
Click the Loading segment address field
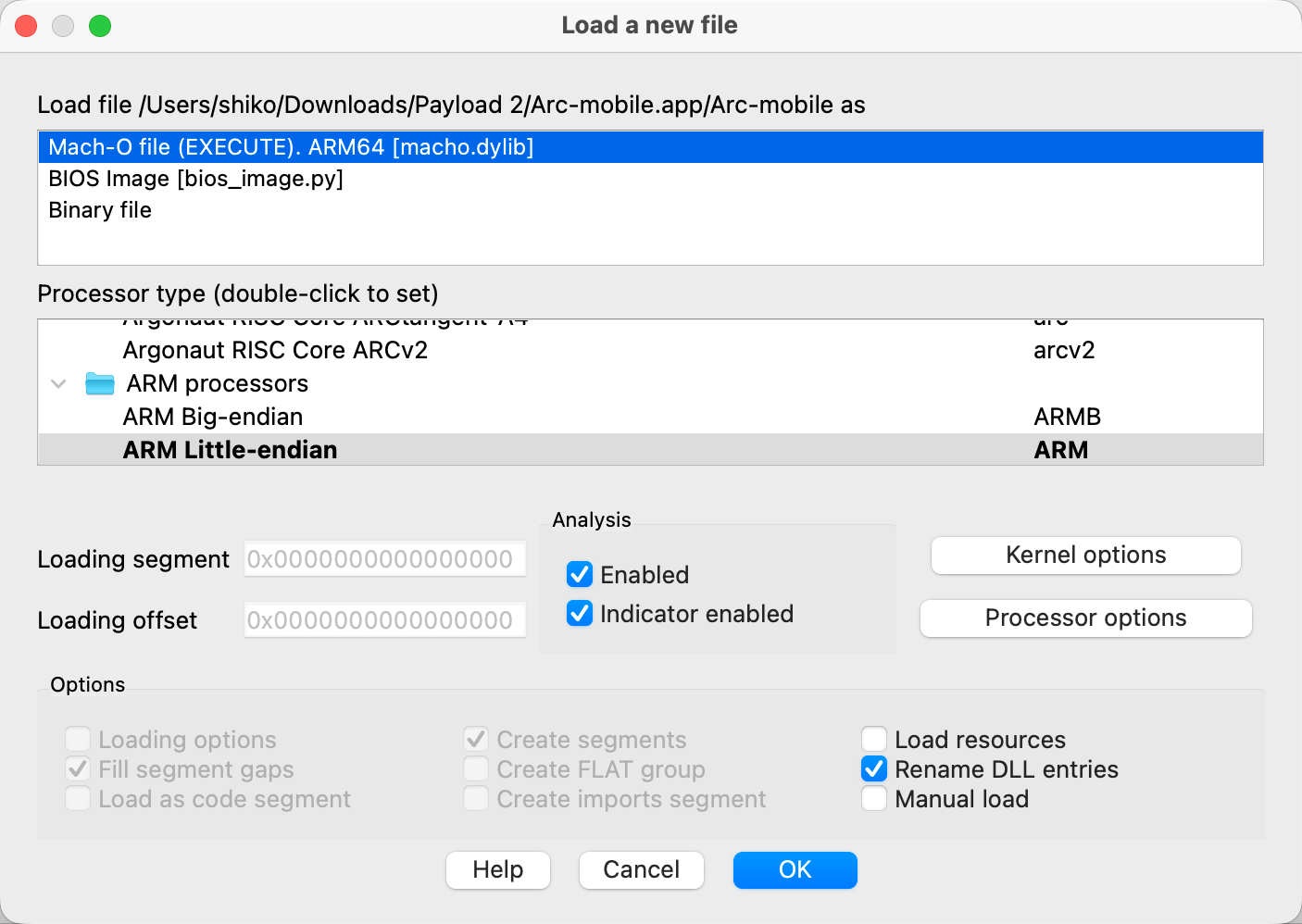click(x=384, y=559)
